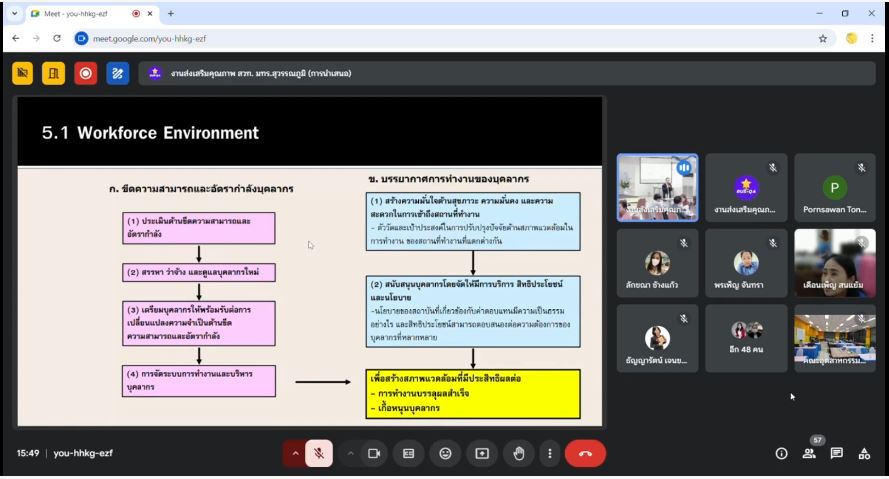Leave the call with red hang-up button
The image size is (889, 479).
tap(585, 453)
